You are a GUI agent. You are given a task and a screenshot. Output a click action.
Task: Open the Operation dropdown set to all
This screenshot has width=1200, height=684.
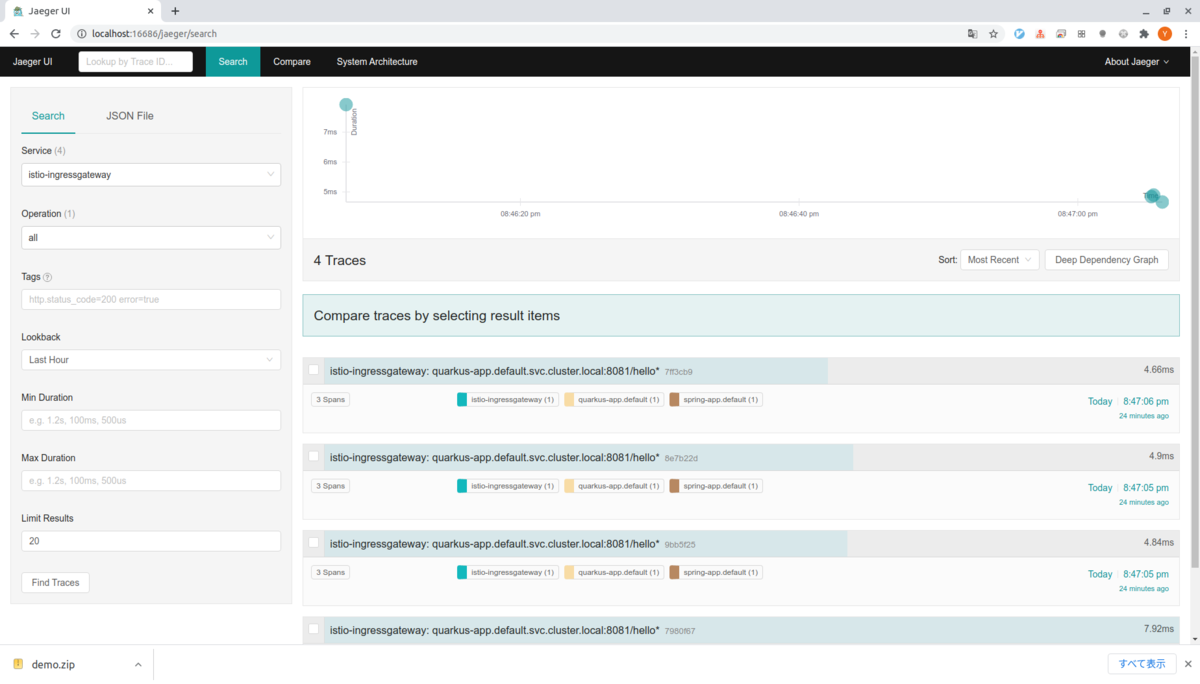[151, 238]
